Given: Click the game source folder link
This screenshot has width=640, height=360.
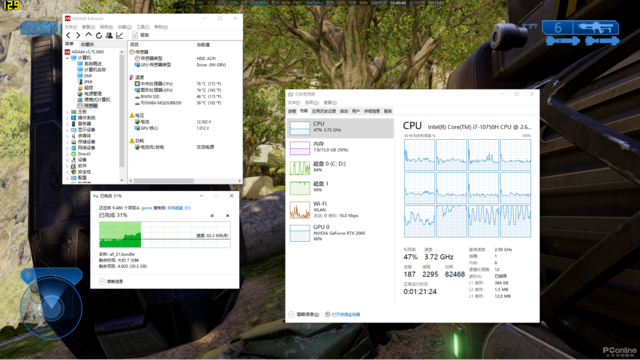Looking at the screenshot, I should (147, 208).
